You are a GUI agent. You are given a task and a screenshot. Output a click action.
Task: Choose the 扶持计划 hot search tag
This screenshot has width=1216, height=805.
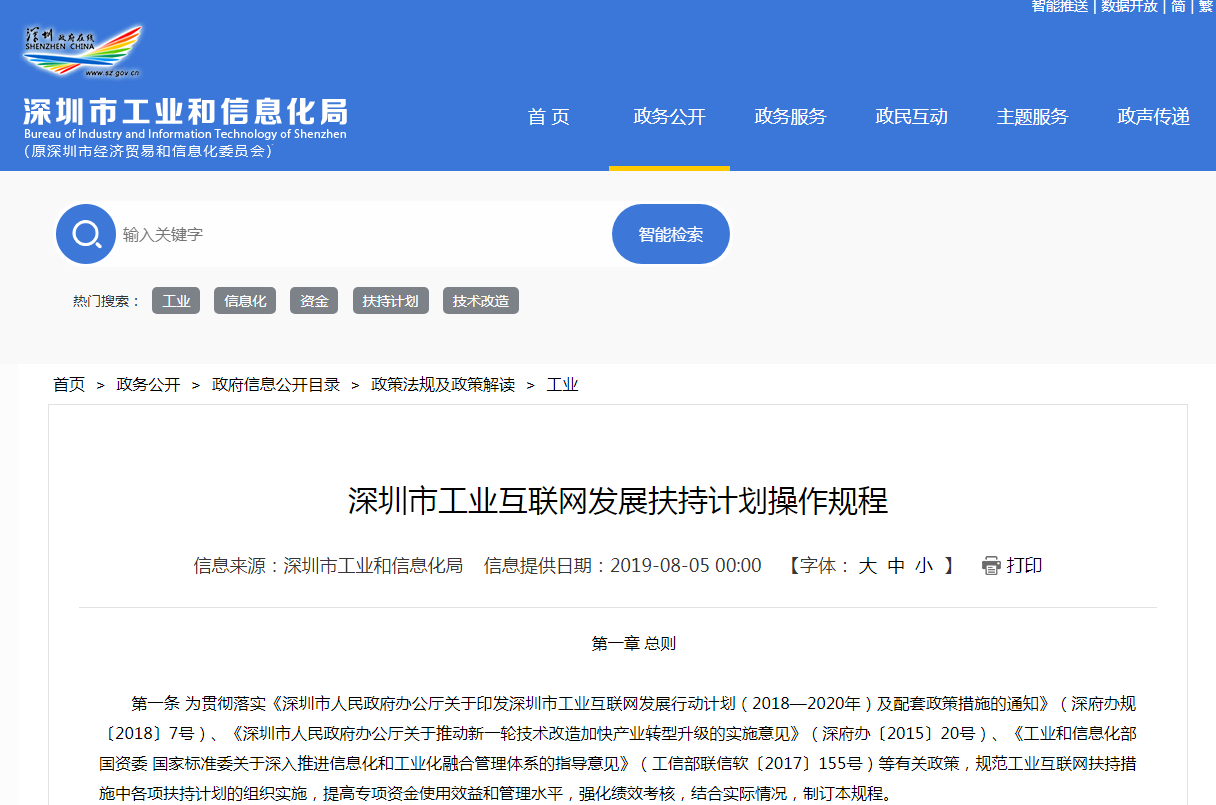pos(390,301)
